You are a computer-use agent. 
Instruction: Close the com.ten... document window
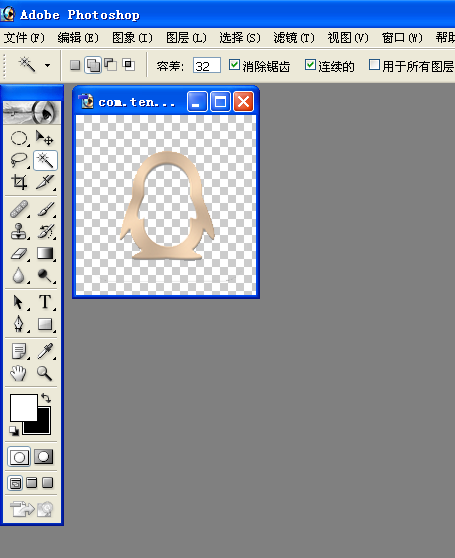243,102
